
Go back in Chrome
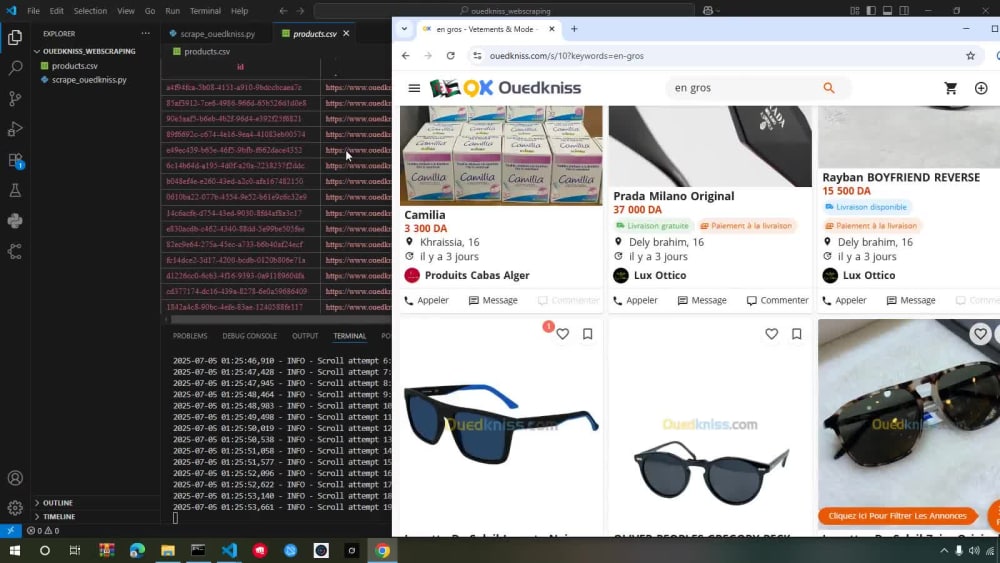pyautogui.click(x=406, y=55)
